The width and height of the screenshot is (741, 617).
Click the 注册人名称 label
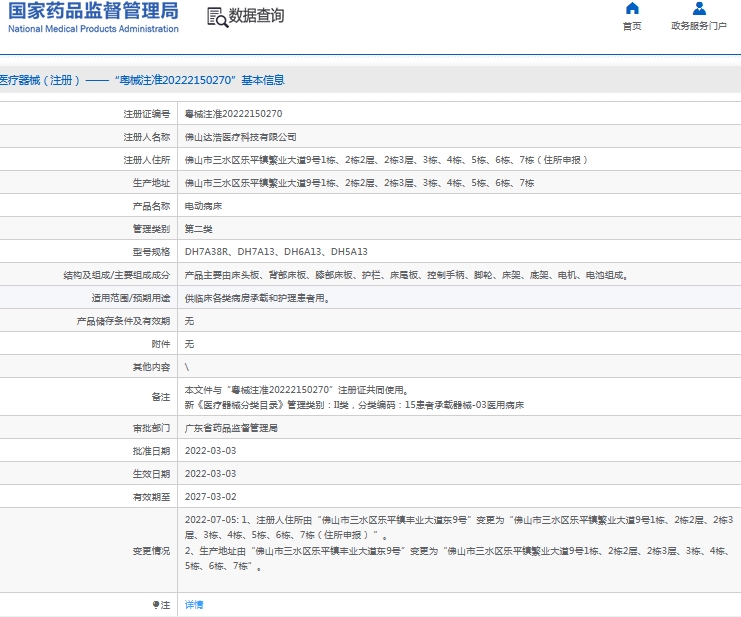point(146,137)
